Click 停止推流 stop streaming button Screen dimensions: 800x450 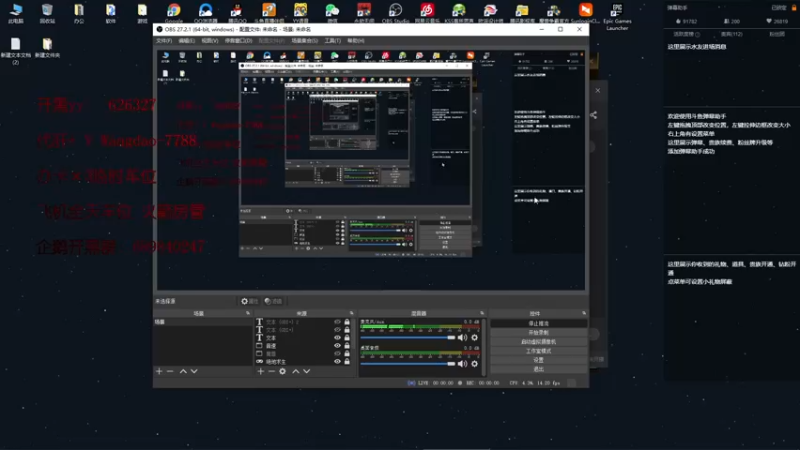click(538, 323)
